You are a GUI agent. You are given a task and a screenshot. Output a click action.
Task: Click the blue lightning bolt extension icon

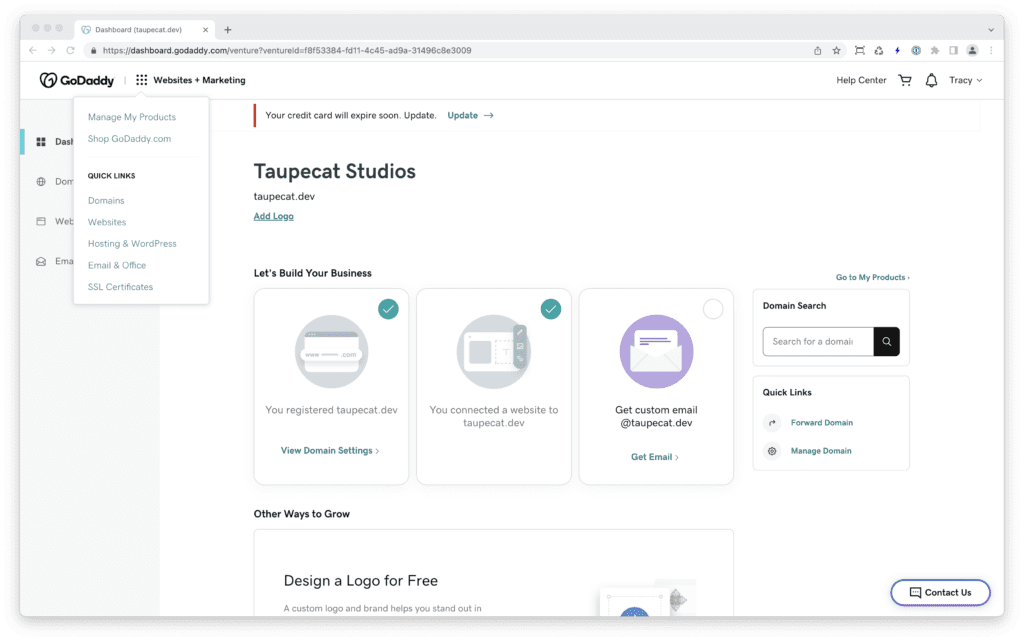coord(897,50)
